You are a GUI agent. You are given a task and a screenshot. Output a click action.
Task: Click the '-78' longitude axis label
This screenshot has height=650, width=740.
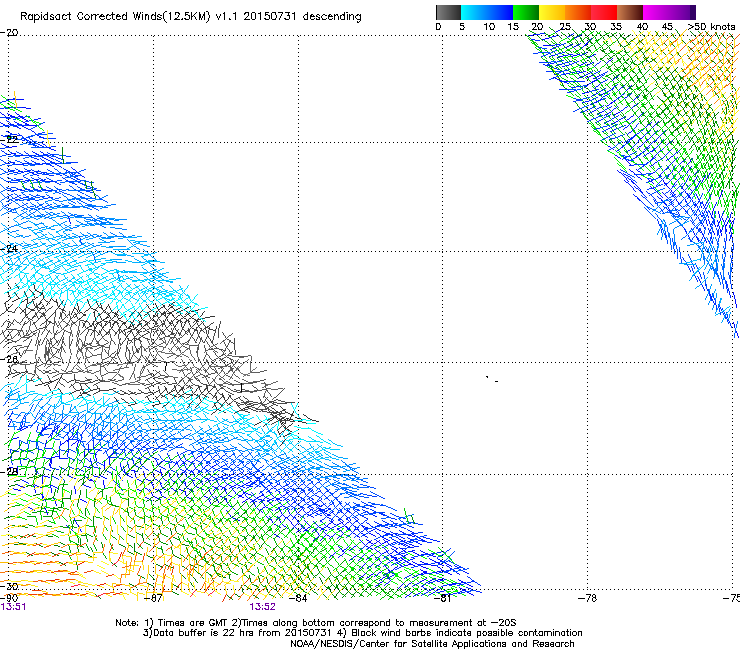[x=588, y=598]
